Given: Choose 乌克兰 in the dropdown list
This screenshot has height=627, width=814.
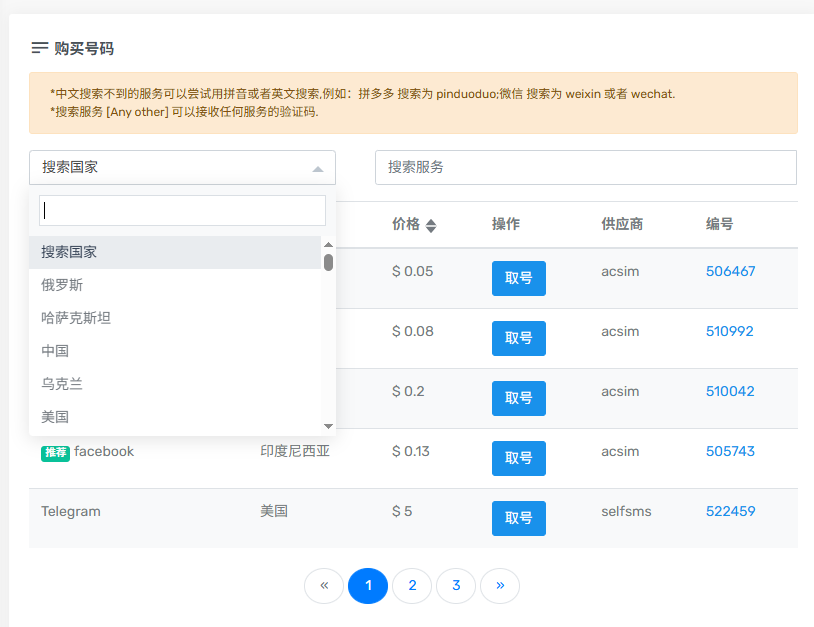Looking at the screenshot, I should pyautogui.click(x=62, y=384).
